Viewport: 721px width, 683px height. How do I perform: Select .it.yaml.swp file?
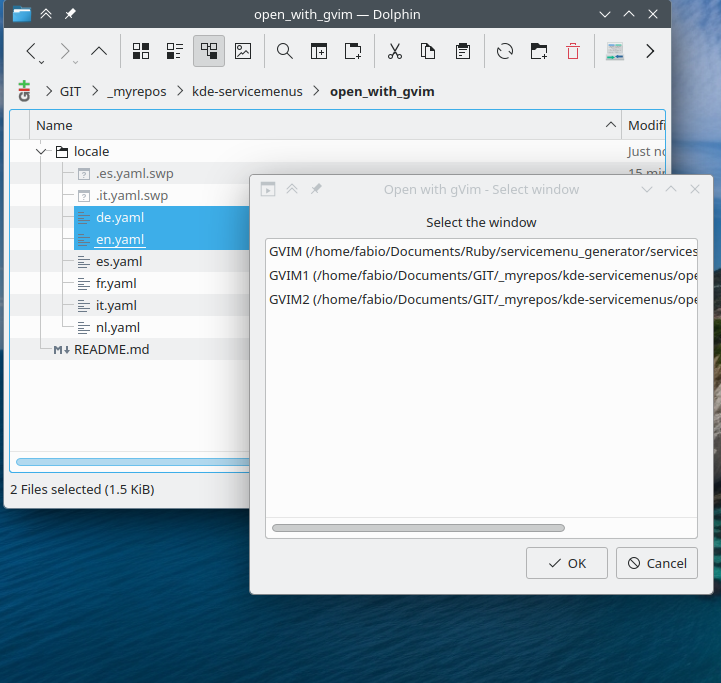click(x=132, y=195)
